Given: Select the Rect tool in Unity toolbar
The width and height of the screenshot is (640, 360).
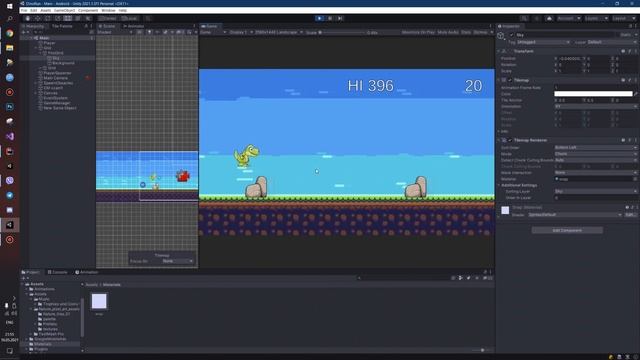Looking at the screenshot, I should point(68,18).
